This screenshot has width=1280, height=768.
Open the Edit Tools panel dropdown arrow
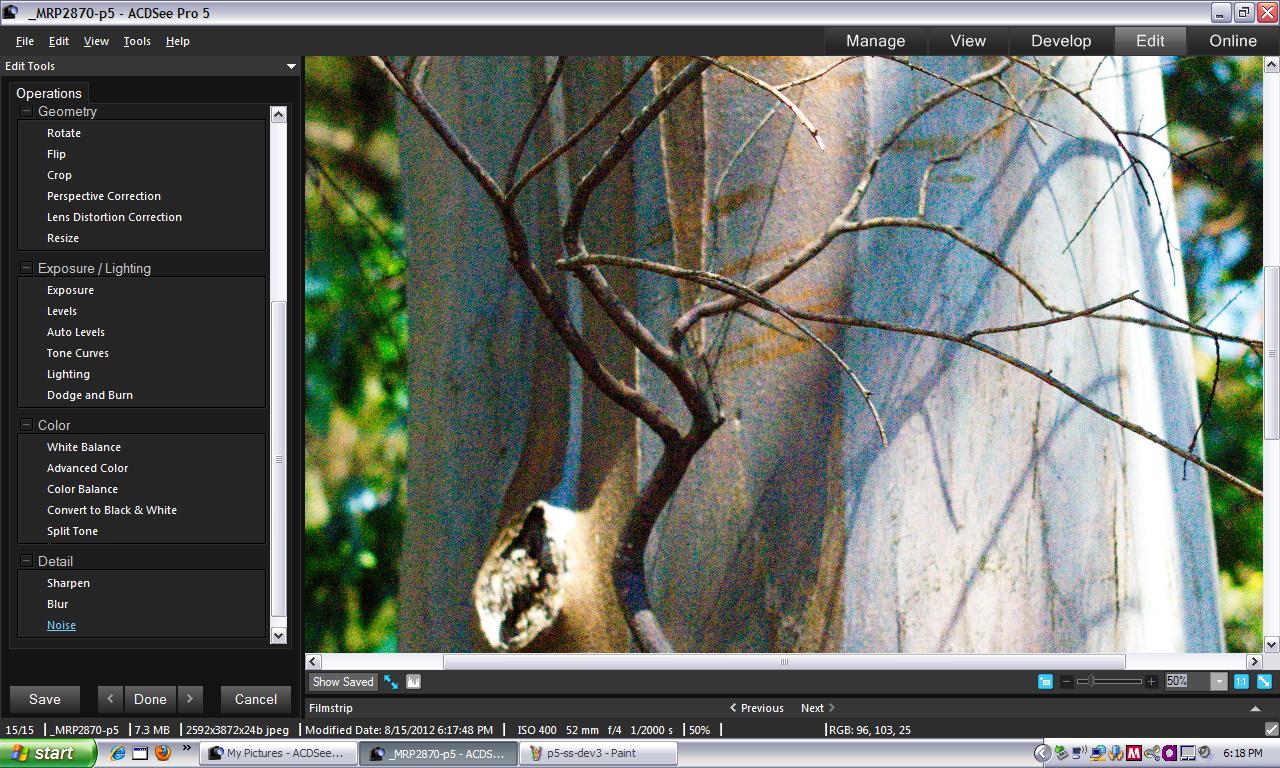[291, 66]
